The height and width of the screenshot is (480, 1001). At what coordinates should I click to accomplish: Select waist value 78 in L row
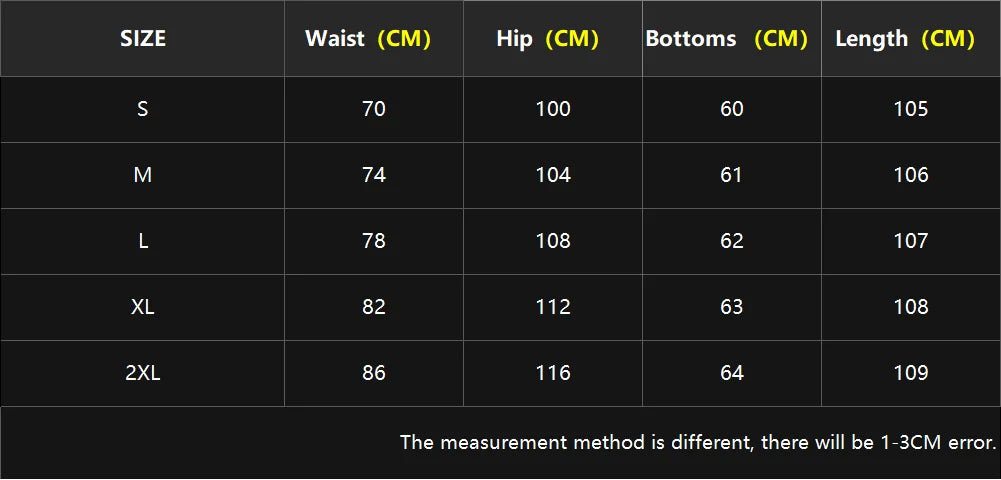click(373, 241)
